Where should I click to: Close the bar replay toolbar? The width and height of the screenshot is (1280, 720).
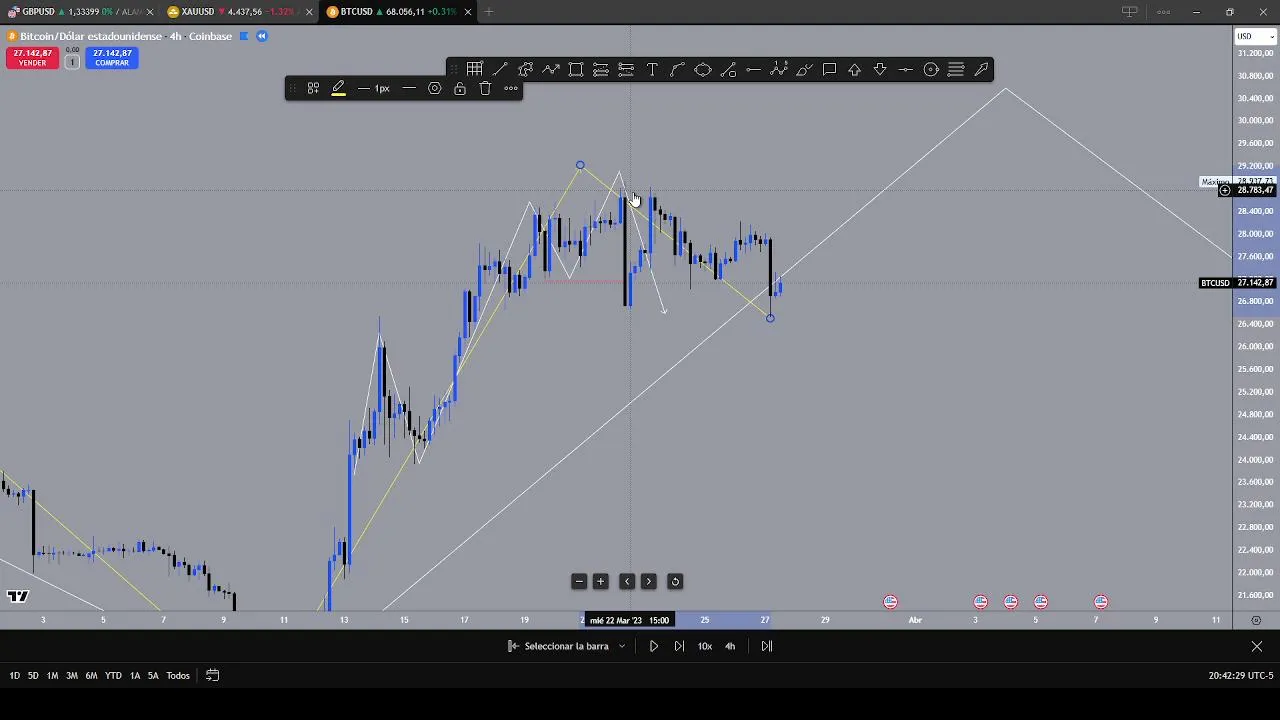point(1257,646)
